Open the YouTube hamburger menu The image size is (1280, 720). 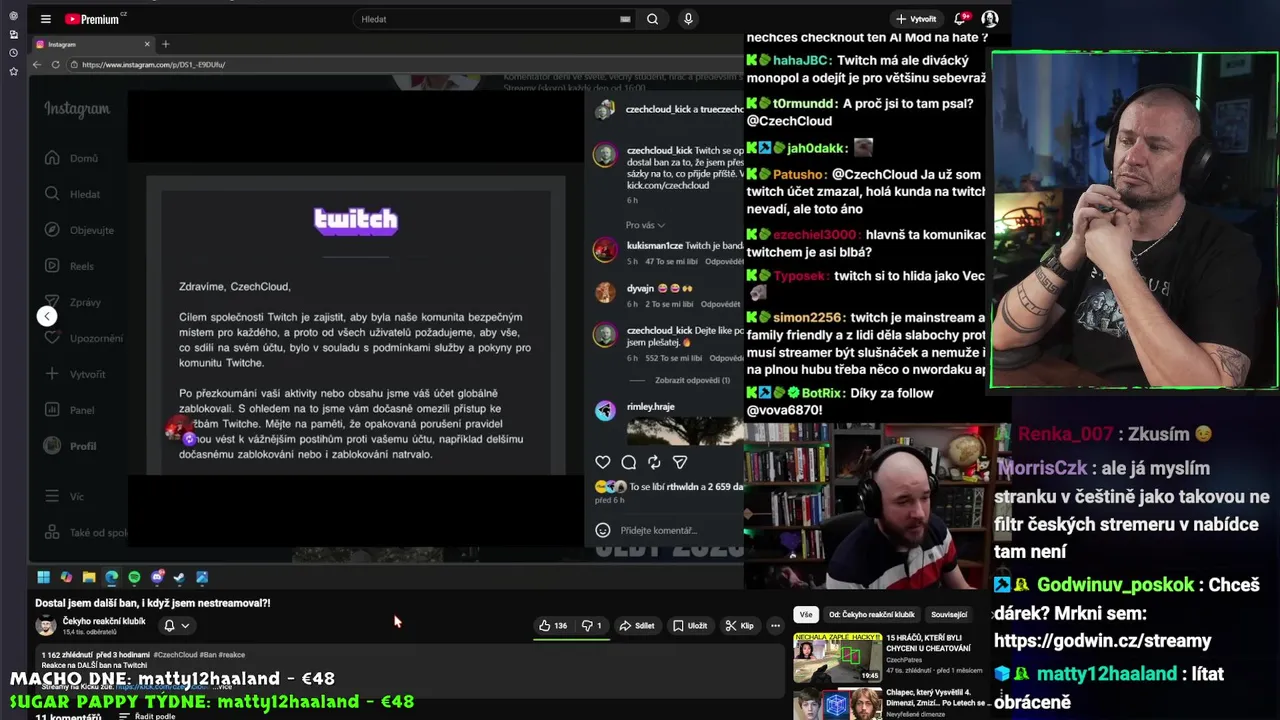pyautogui.click(x=45, y=19)
